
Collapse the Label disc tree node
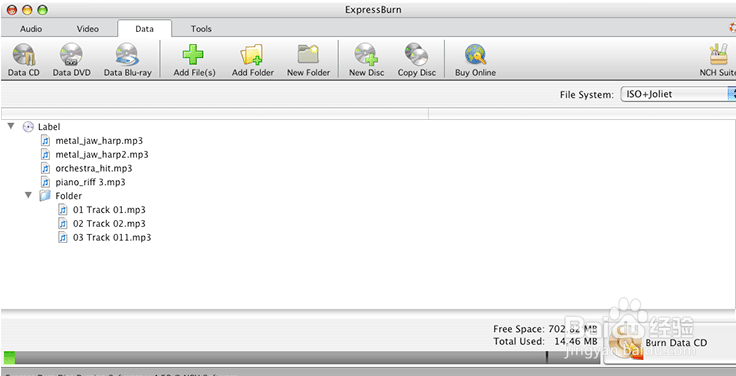[11, 126]
